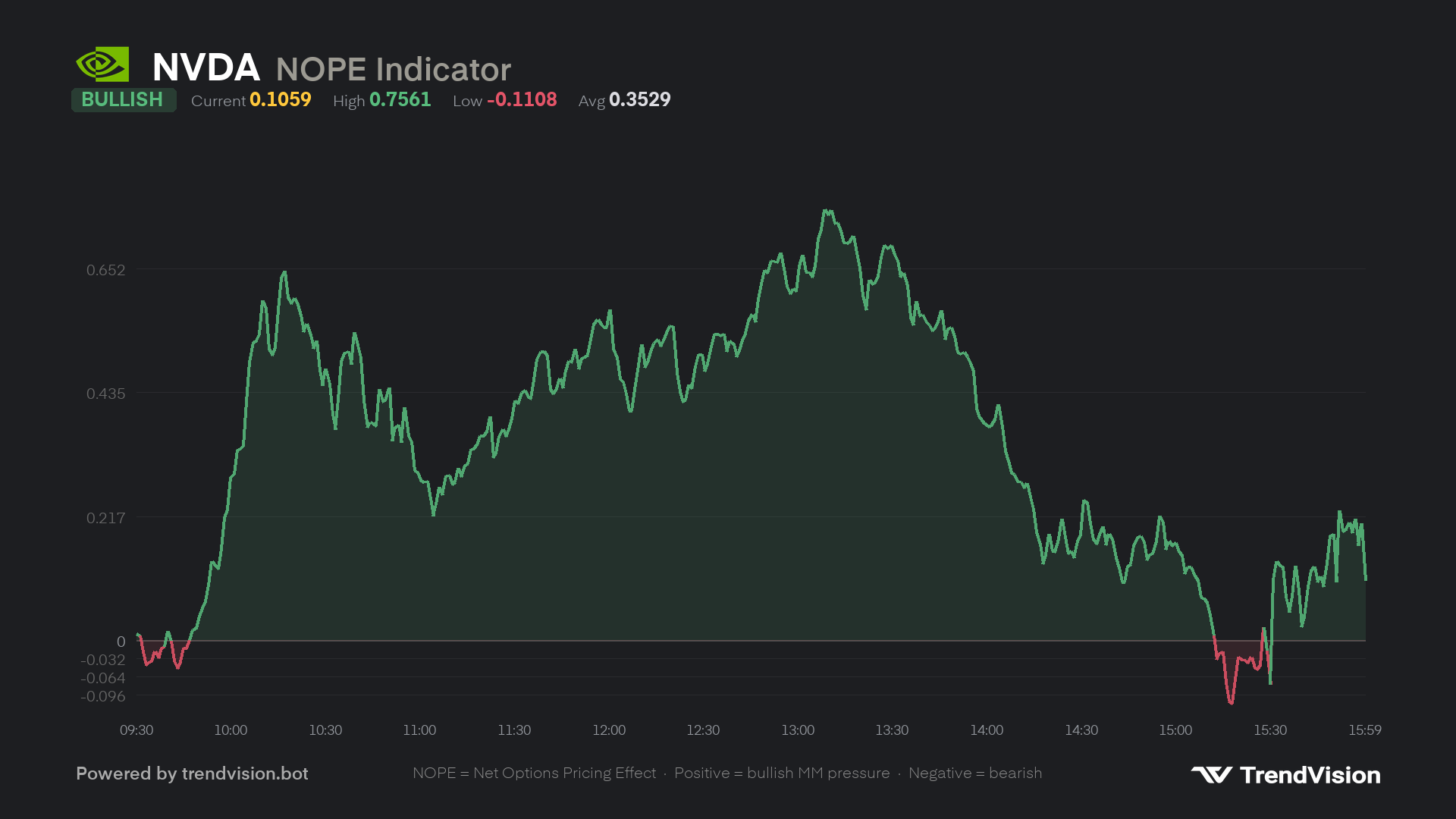Click the NVDA ticker title
The image size is (1456, 819).
tap(206, 67)
